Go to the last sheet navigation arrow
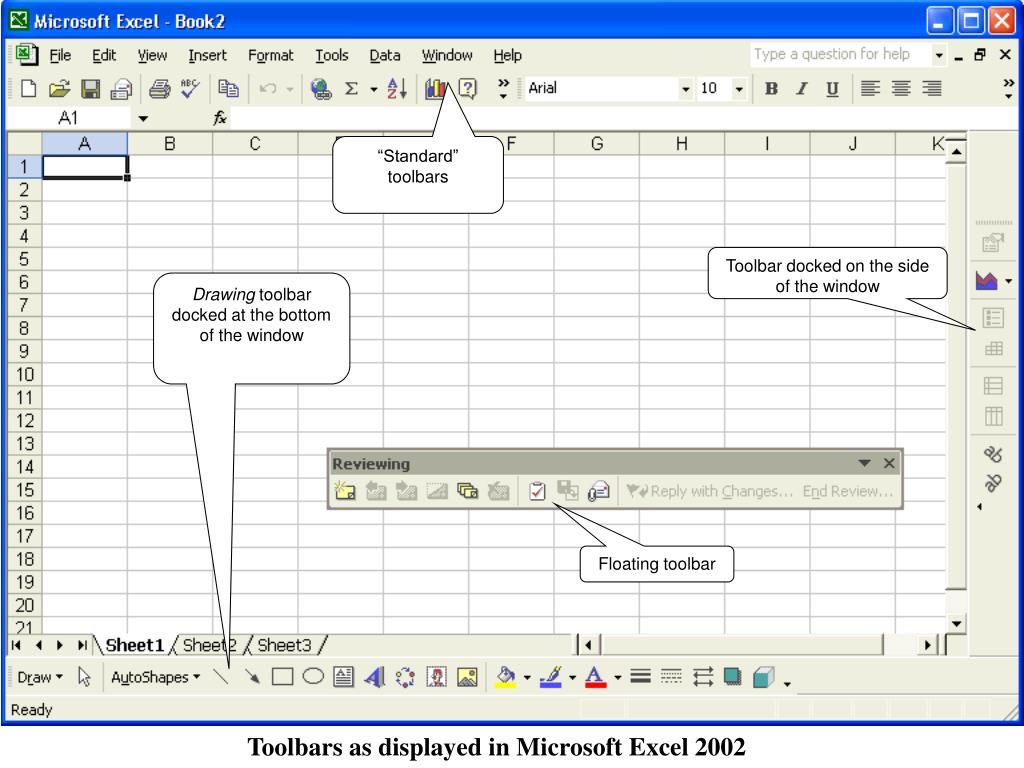 click(82, 645)
